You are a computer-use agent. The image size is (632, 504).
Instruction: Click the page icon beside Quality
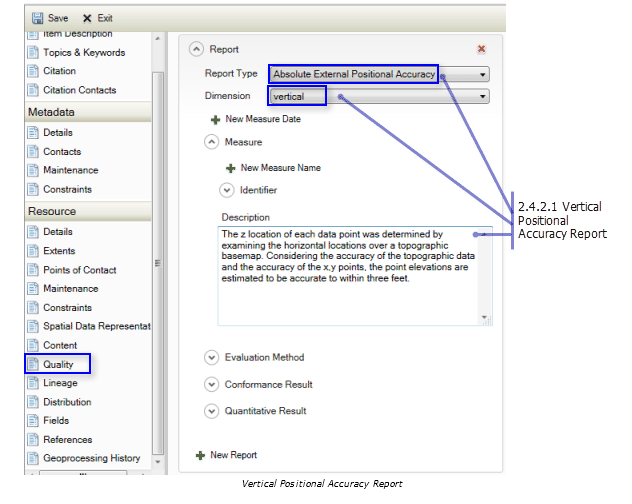coord(33,364)
